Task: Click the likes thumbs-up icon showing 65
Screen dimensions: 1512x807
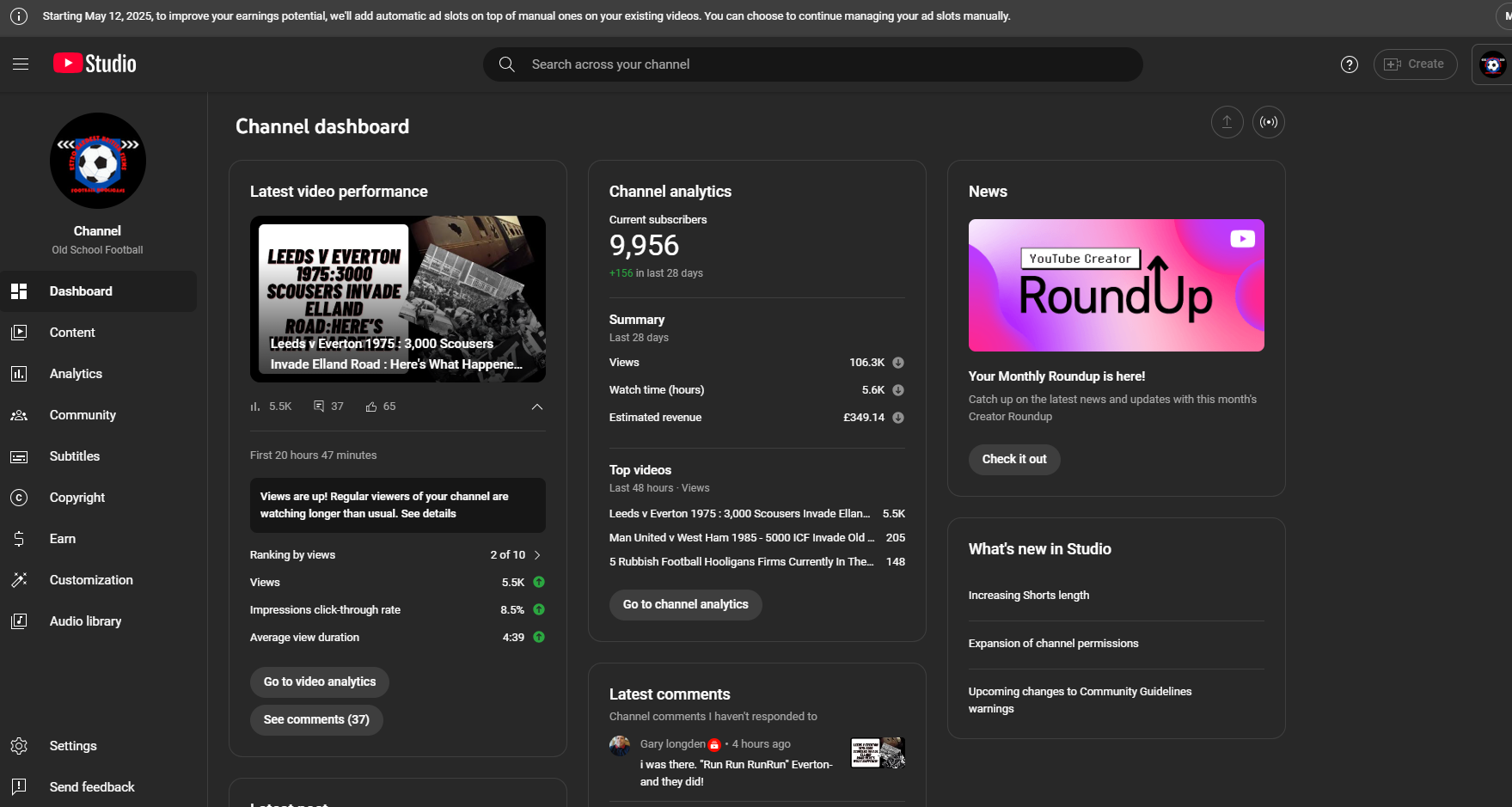Action: point(371,407)
